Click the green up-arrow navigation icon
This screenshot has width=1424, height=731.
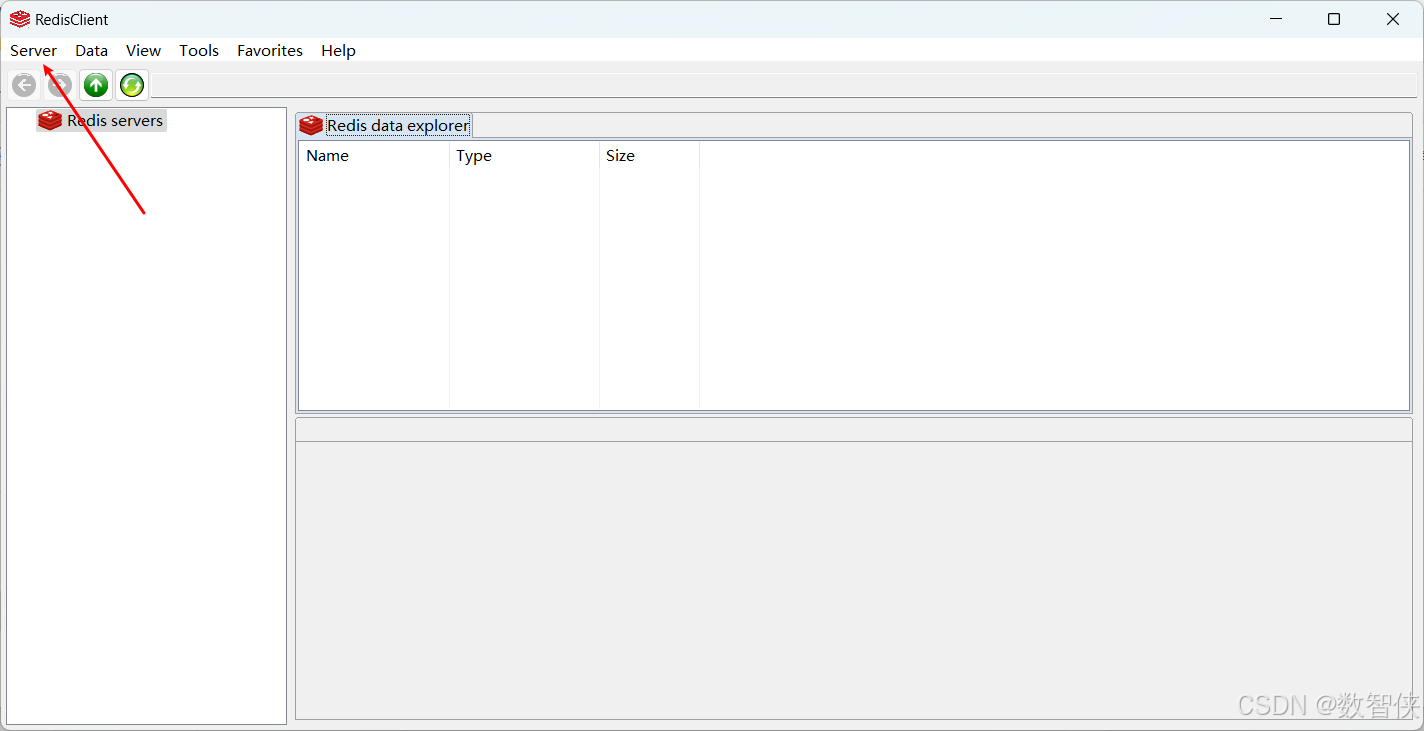click(x=95, y=85)
